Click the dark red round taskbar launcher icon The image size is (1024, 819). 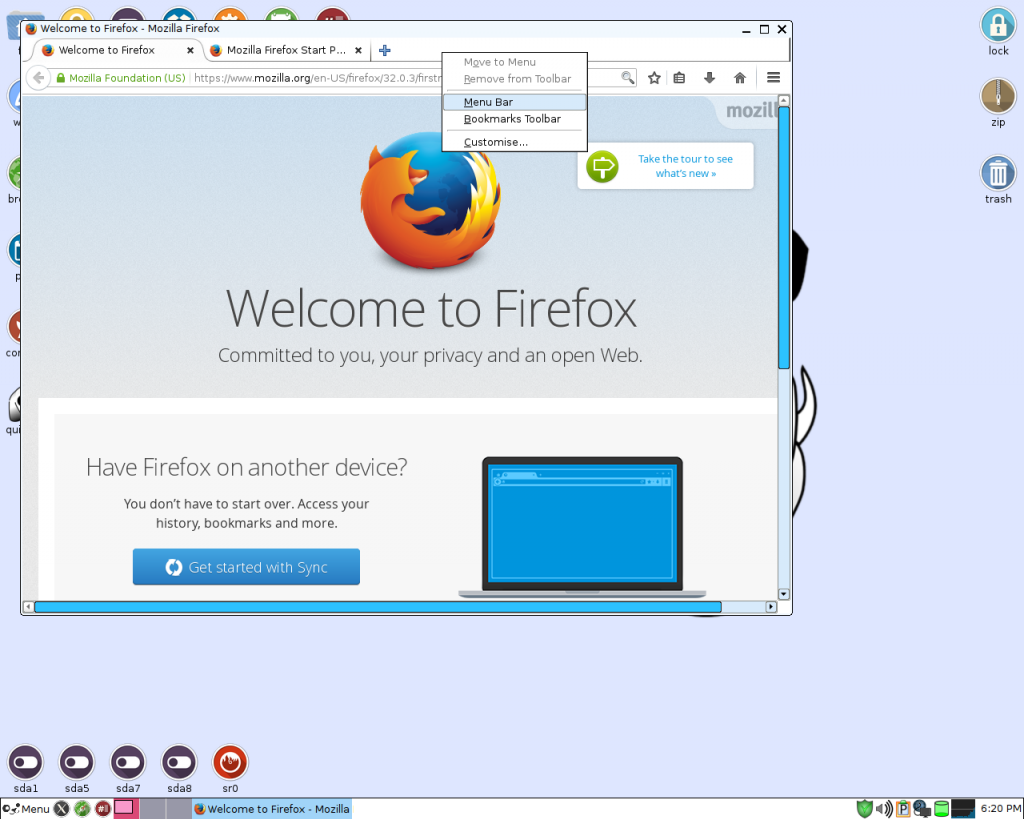(103, 809)
